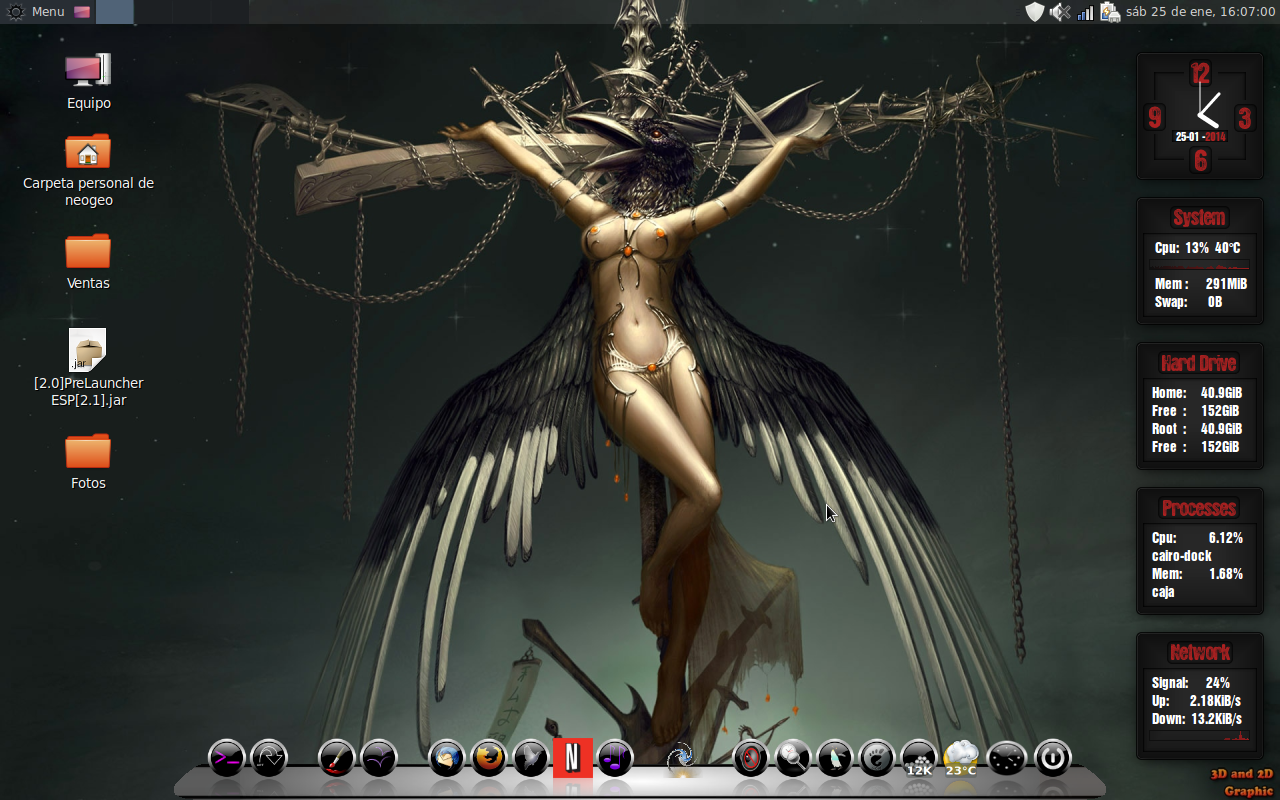1280x800 pixels.
Task: Open the shield security icon in the tray
Action: coord(1035,12)
